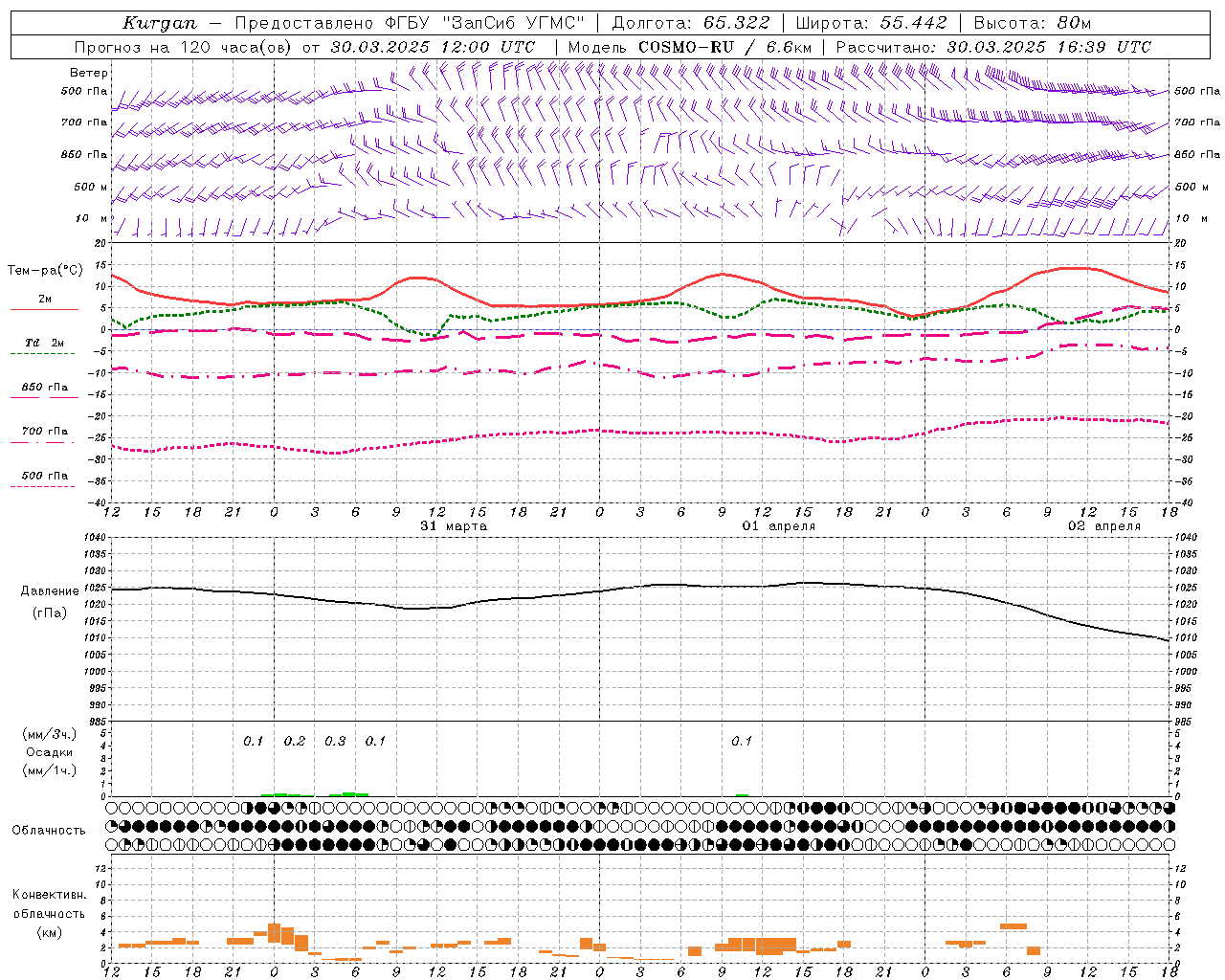The image size is (1225, 980).
Task: Click the Конвективн. convective cloud label
Action: [49, 895]
